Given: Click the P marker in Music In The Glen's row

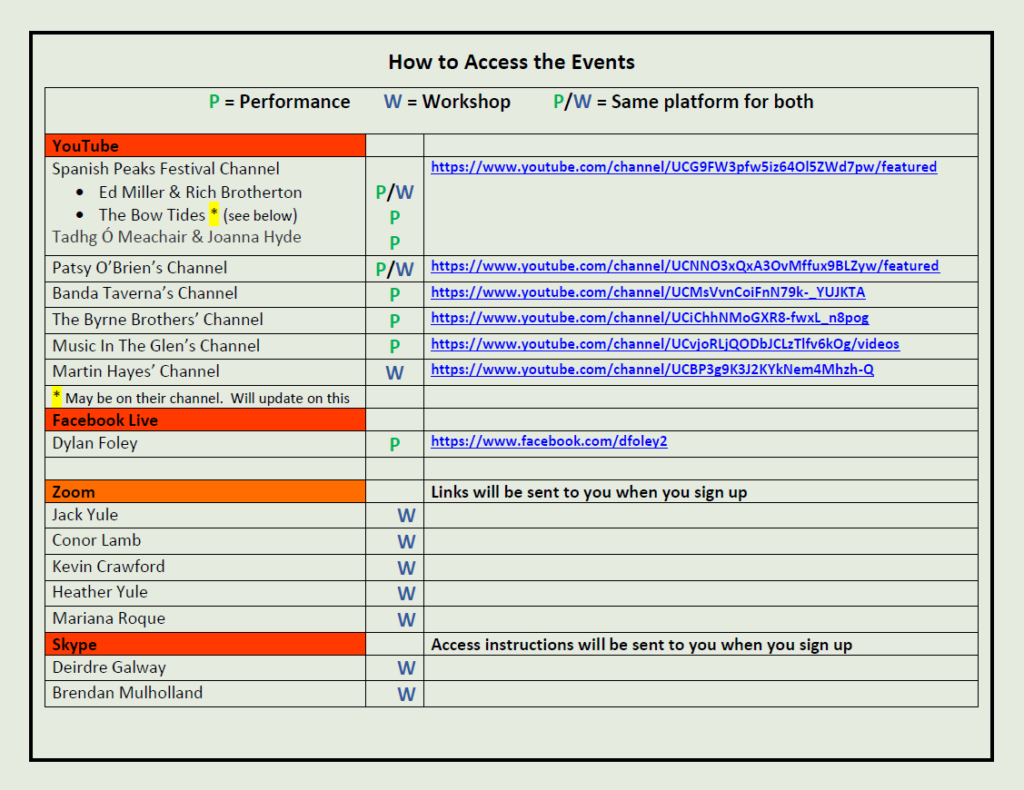Looking at the screenshot, I should click(394, 347).
